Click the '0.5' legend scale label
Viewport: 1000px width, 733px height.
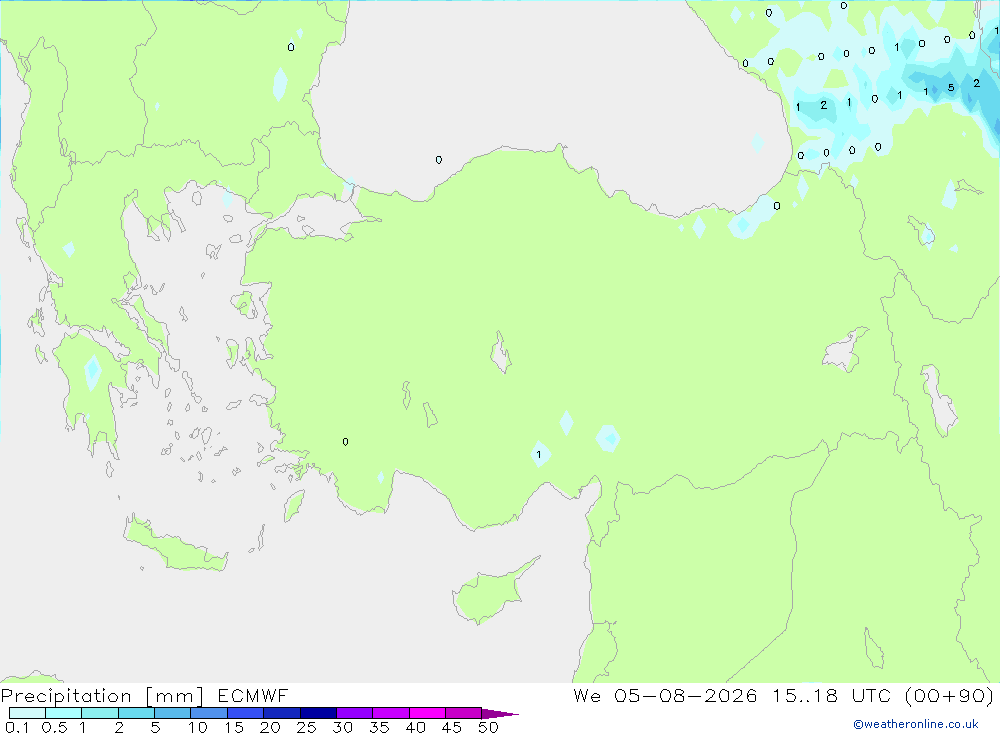click(54, 727)
